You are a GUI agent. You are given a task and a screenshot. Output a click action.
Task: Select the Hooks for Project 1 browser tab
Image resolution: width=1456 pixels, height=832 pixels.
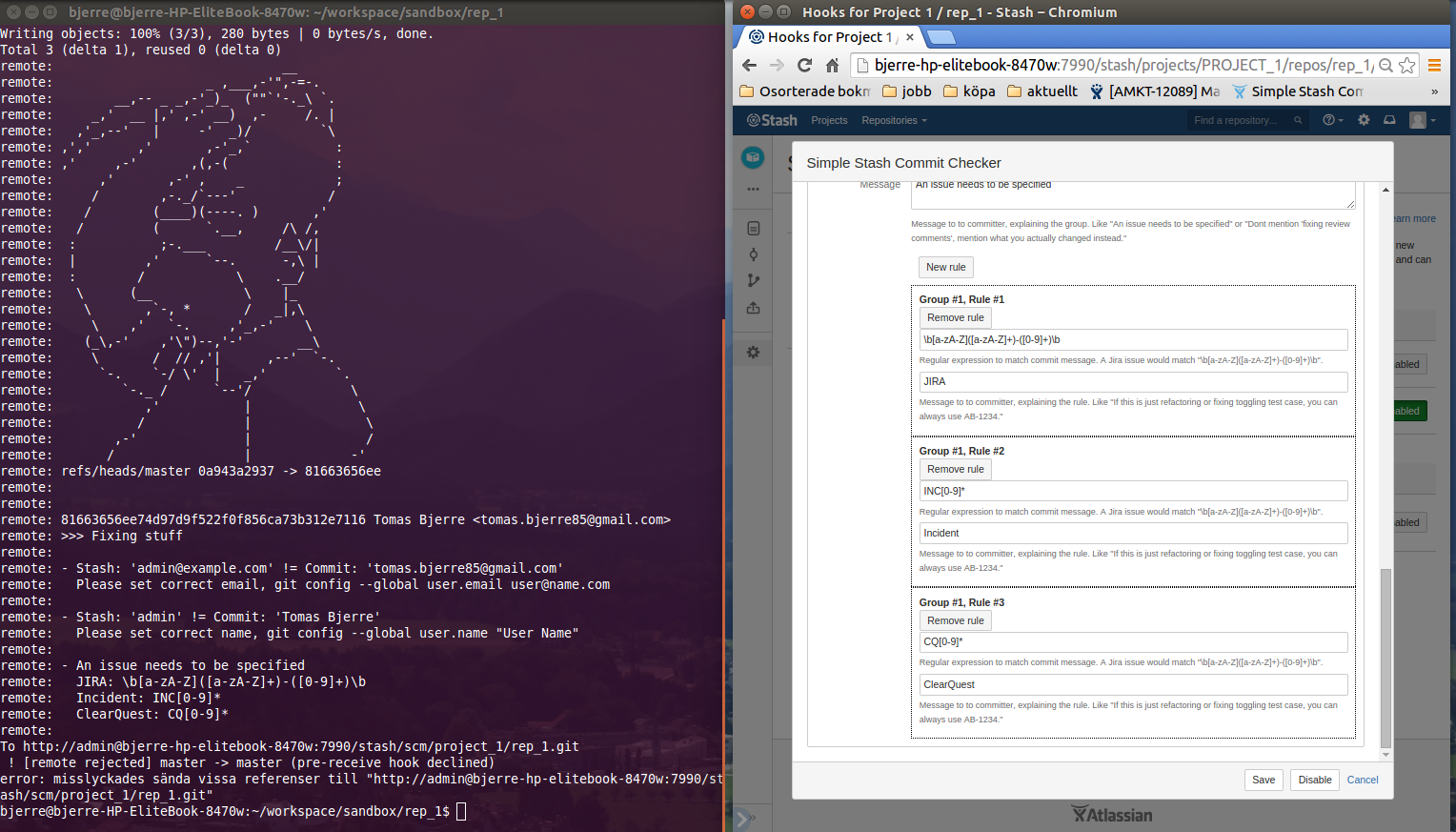[x=829, y=37]
